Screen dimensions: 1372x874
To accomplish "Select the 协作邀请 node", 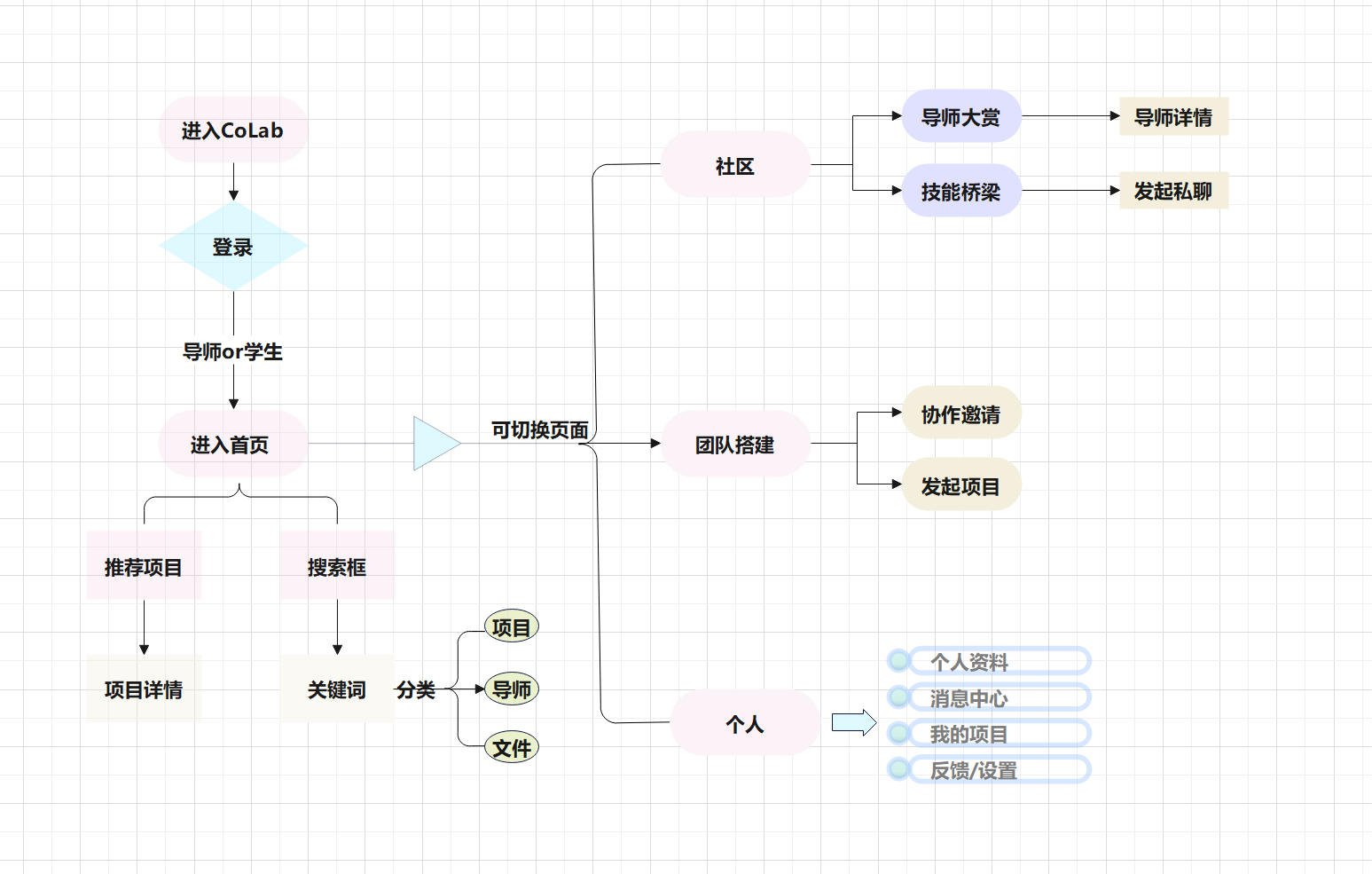I will (x=961, y=413).
